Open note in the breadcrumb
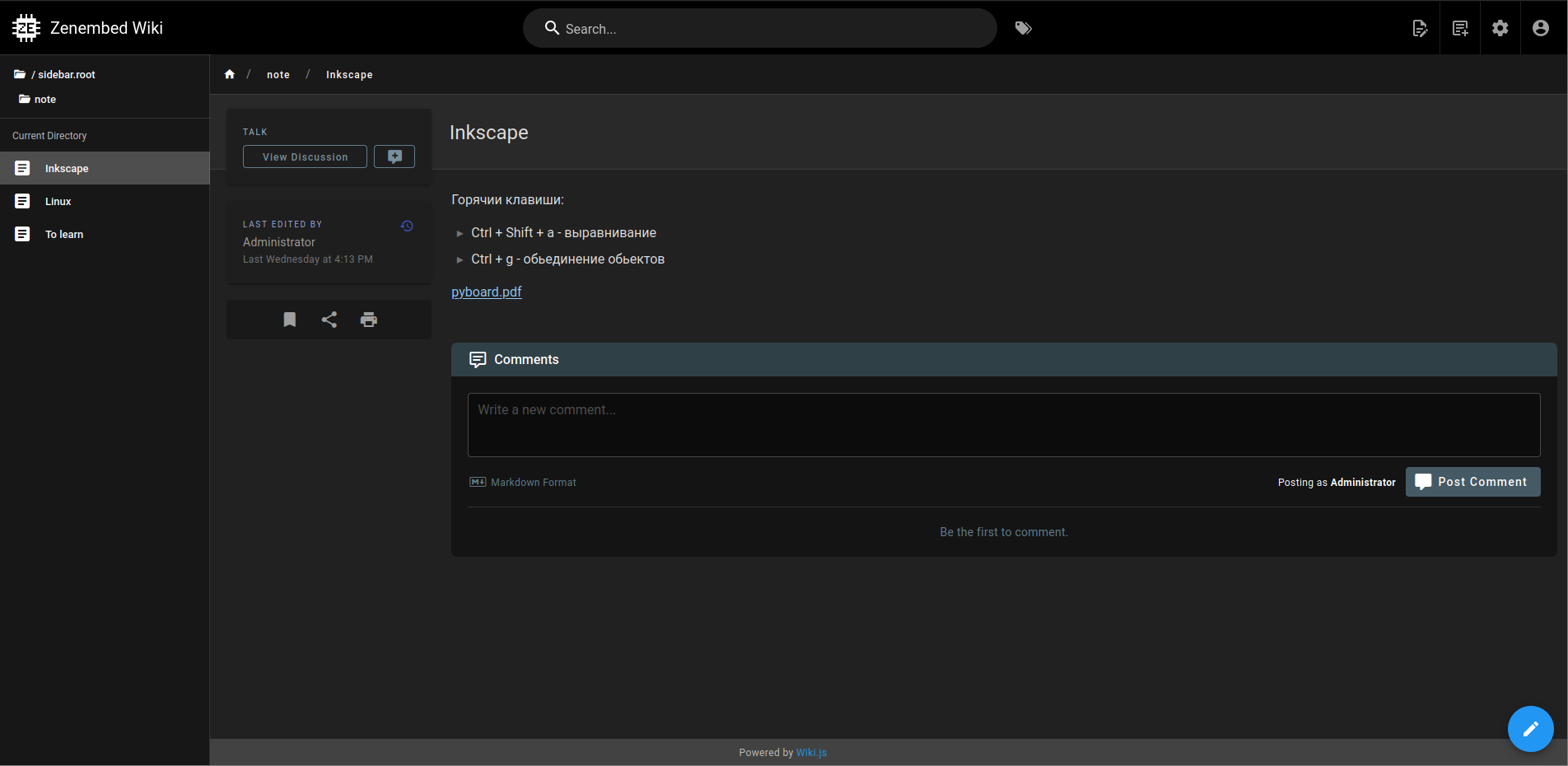This screenshot has width=1568, height=766. point(278,75)
